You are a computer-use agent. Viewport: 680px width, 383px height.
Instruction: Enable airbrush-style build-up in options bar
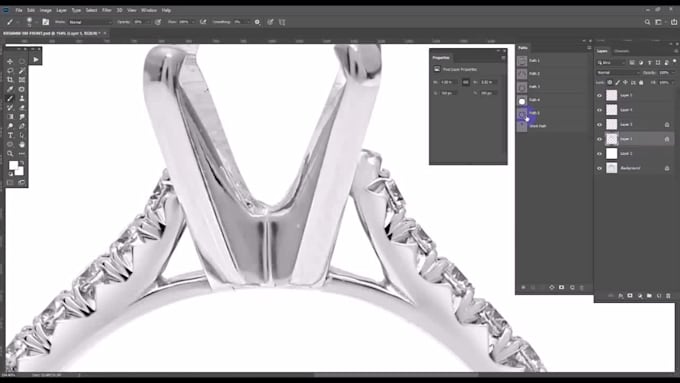coord(203,22)
